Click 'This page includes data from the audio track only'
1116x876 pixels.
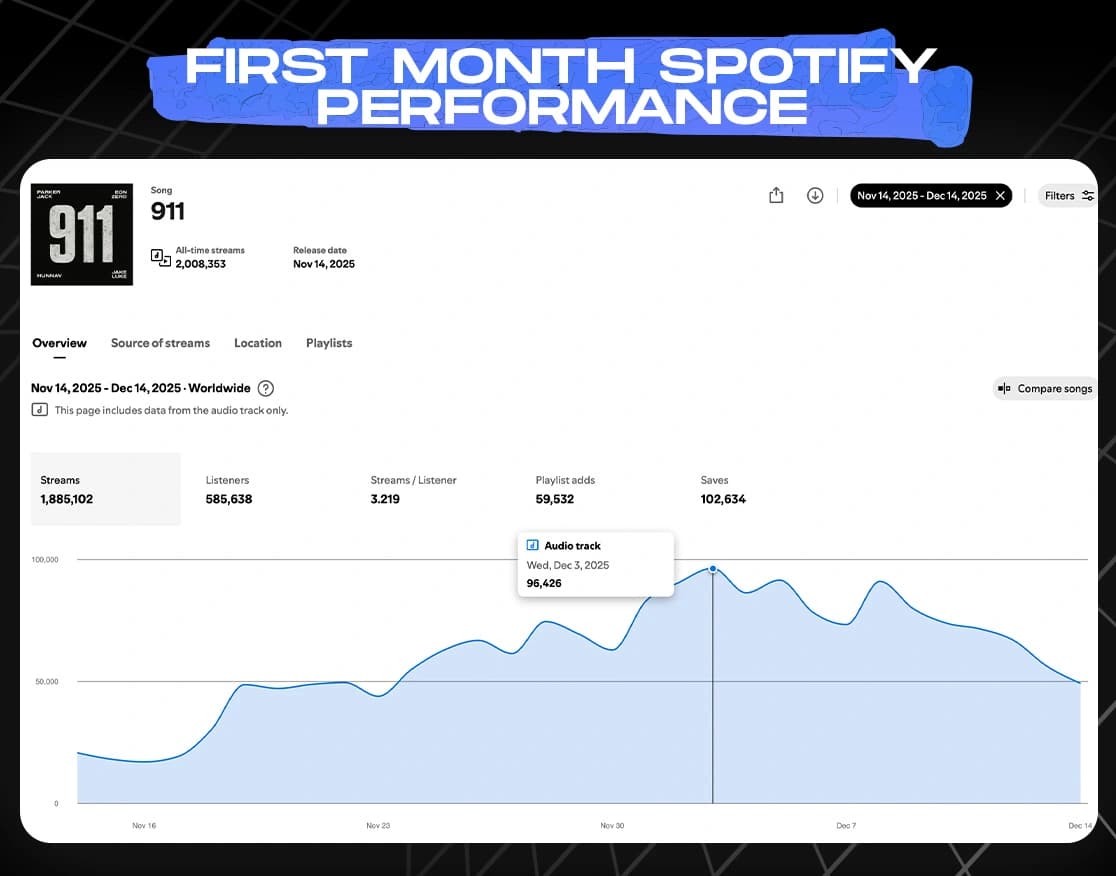172,410
